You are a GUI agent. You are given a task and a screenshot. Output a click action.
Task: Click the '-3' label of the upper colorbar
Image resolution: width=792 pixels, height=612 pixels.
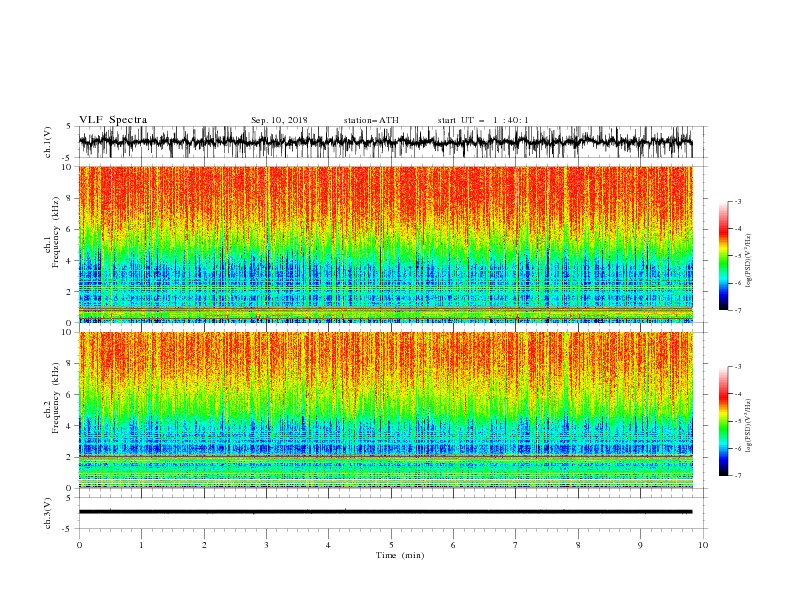point(738,201)
